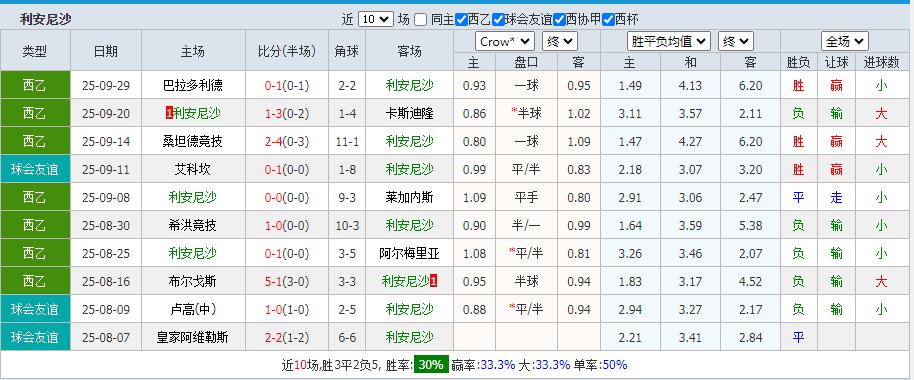Click the 半/一 handicap cell

point(526,226)
